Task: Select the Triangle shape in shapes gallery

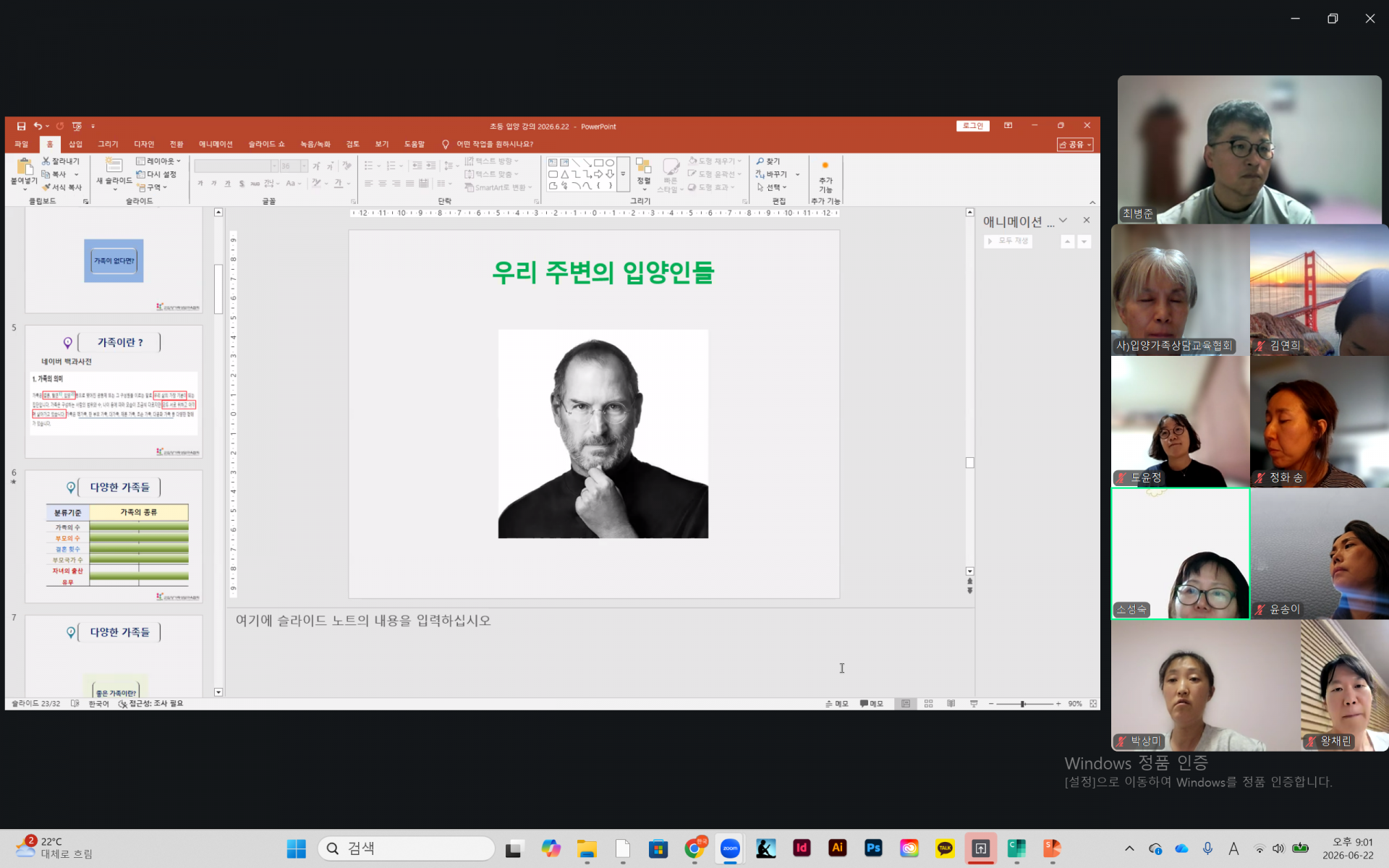Action: pyautogui.click(x=564, y=174)
